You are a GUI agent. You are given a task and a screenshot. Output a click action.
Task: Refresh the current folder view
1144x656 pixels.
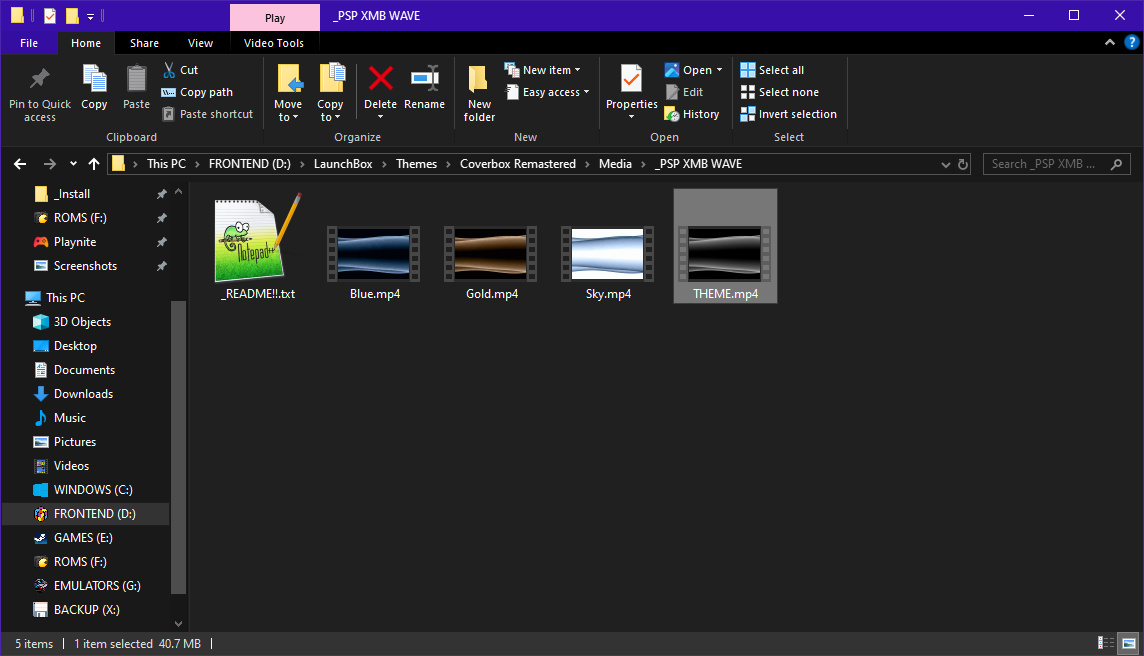click(963, 164)
